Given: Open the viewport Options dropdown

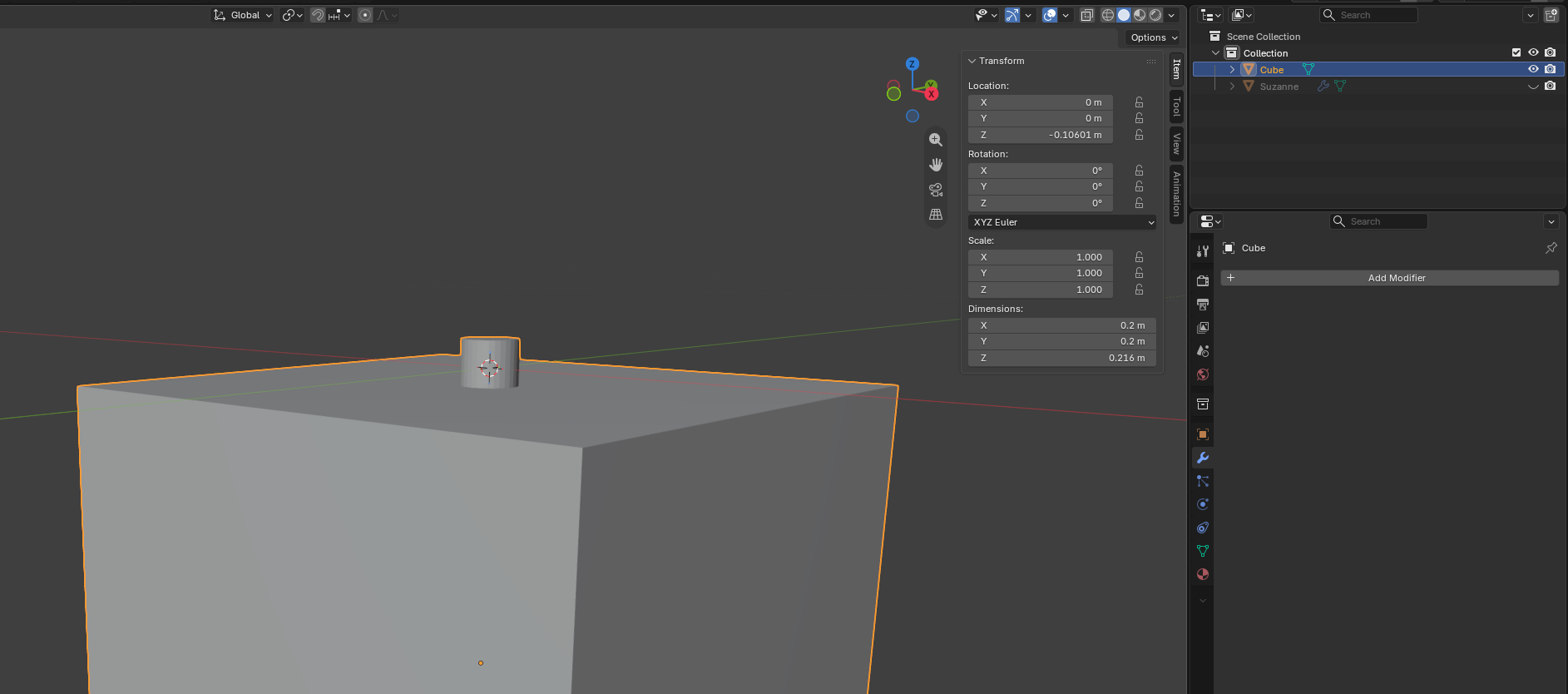Looking at the screenshot, I should click(x=1154, y=37).
